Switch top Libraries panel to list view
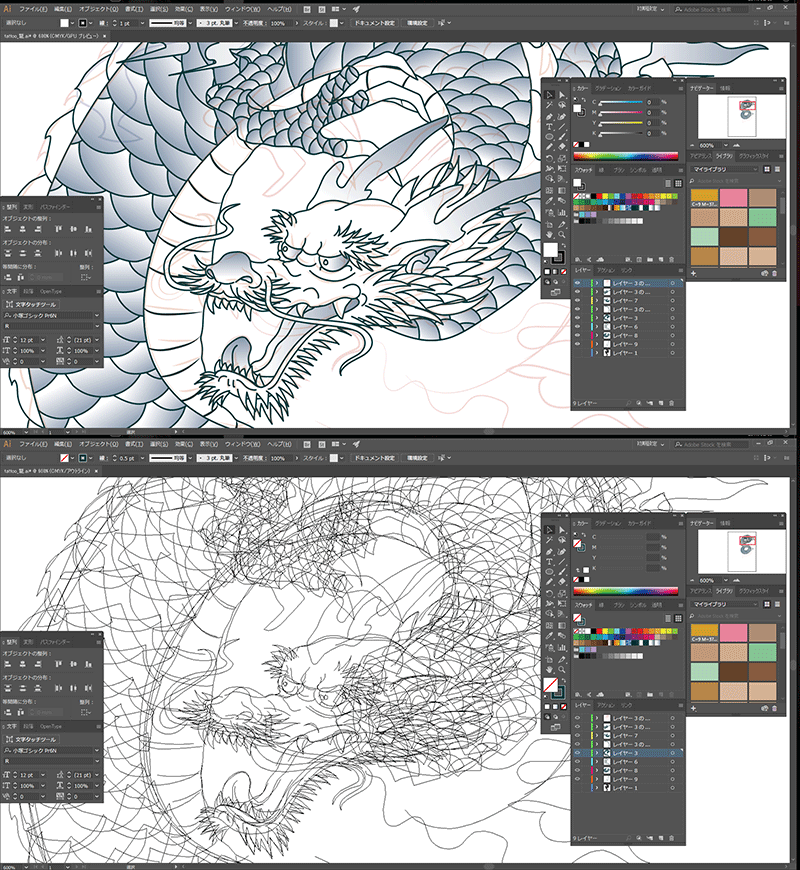800x870 pixels. click(777, 169)
